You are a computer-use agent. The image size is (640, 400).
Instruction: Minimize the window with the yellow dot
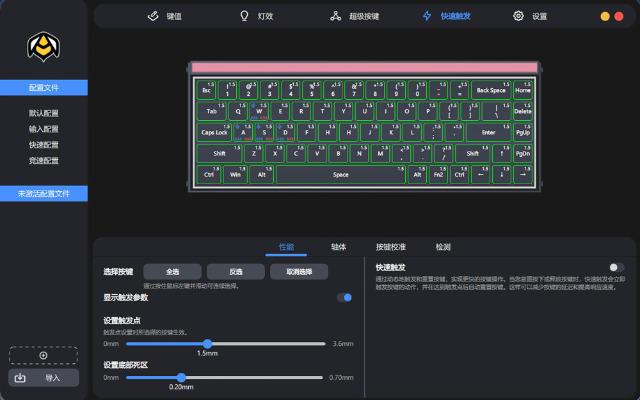click(605, 16)
